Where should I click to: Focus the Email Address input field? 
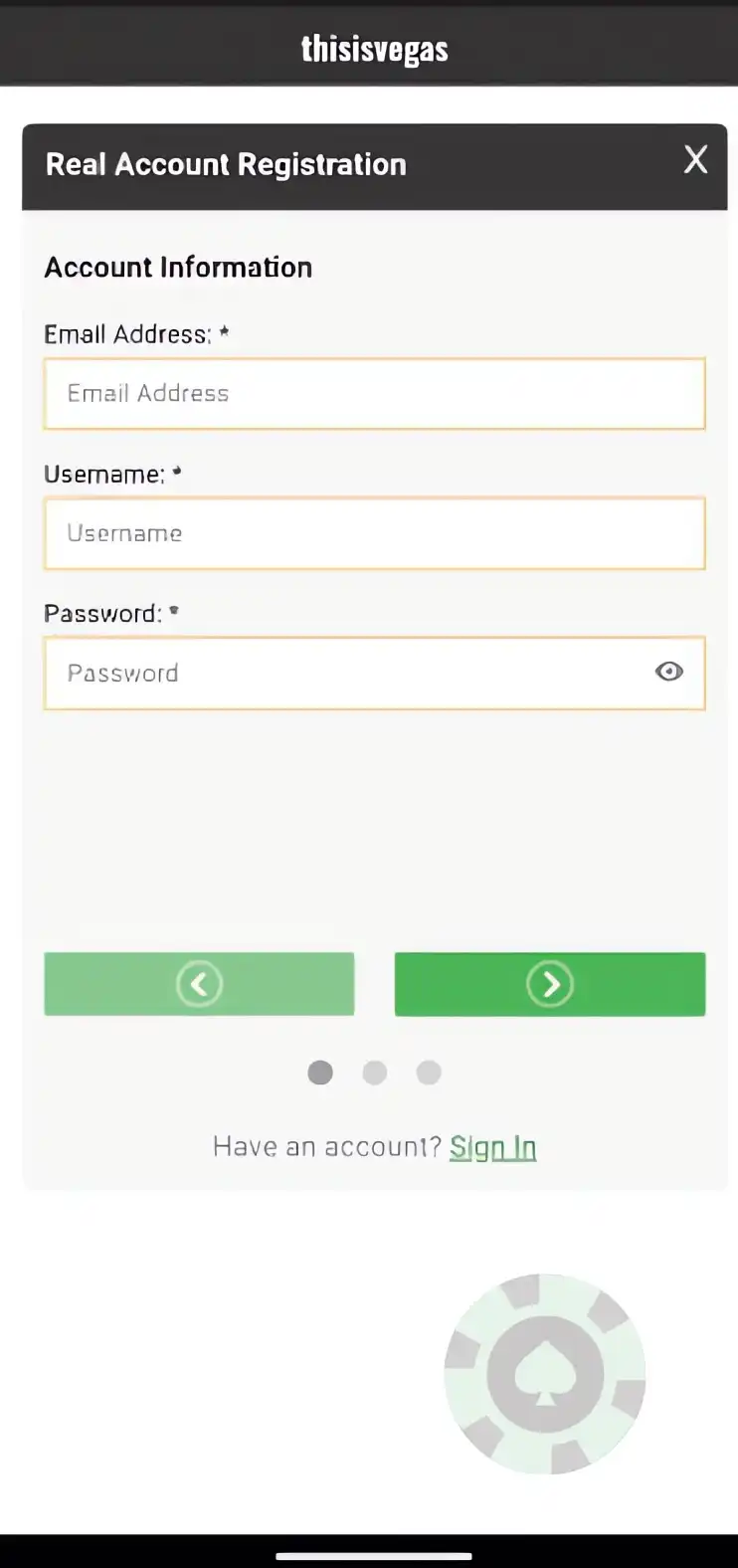(374, 394)
